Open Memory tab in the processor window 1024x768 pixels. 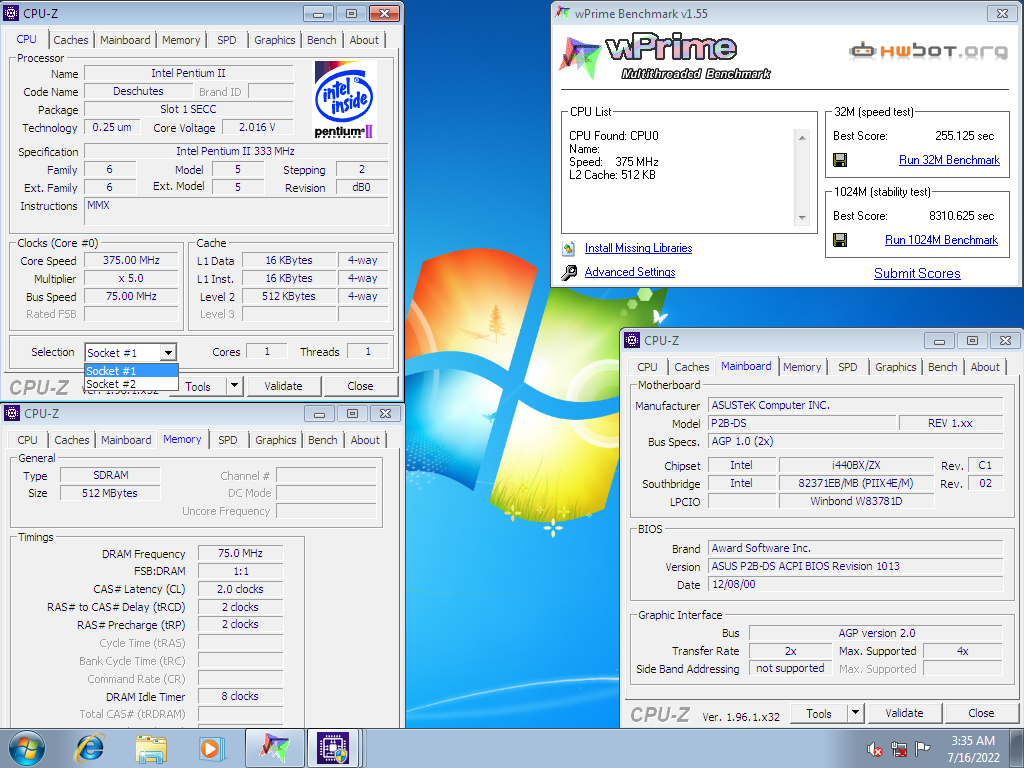tap(181, 40)
